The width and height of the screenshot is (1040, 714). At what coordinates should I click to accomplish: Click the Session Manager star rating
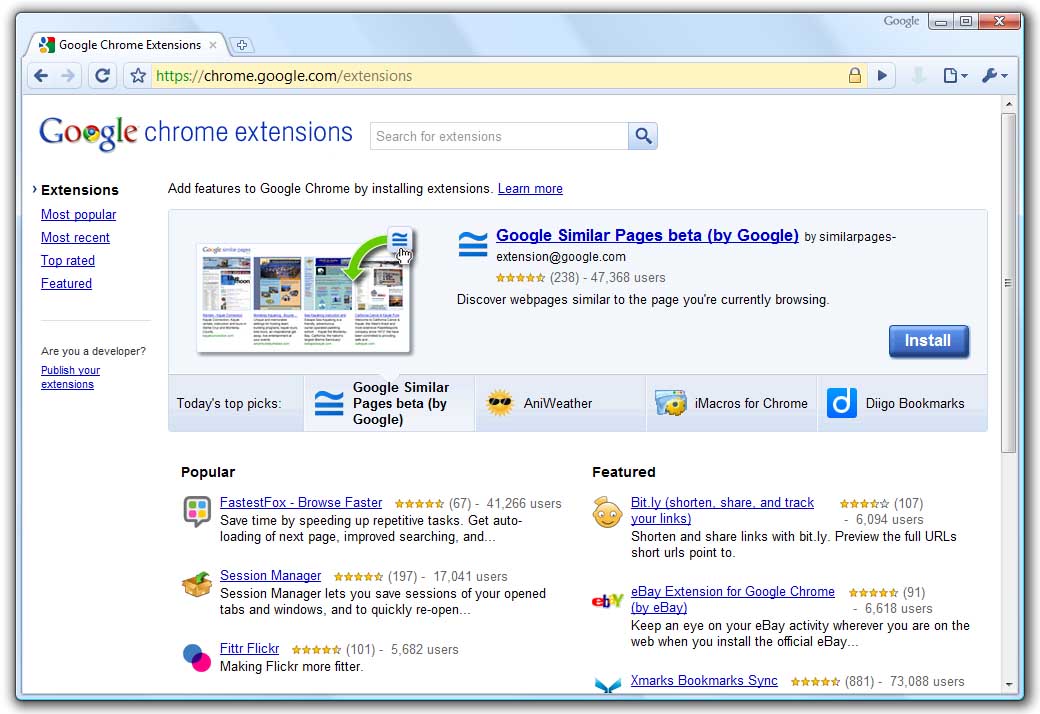(358, 577)
